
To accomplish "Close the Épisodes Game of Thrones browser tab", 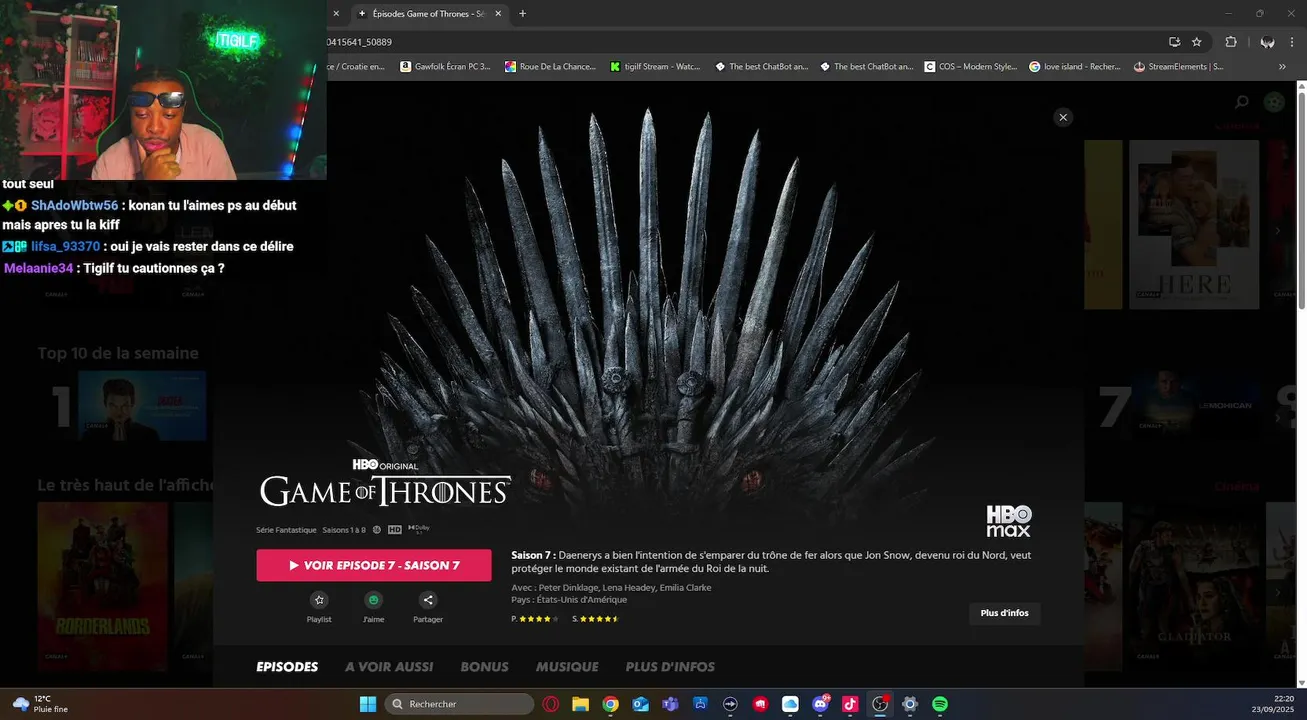I will click(x=496, y=14).
